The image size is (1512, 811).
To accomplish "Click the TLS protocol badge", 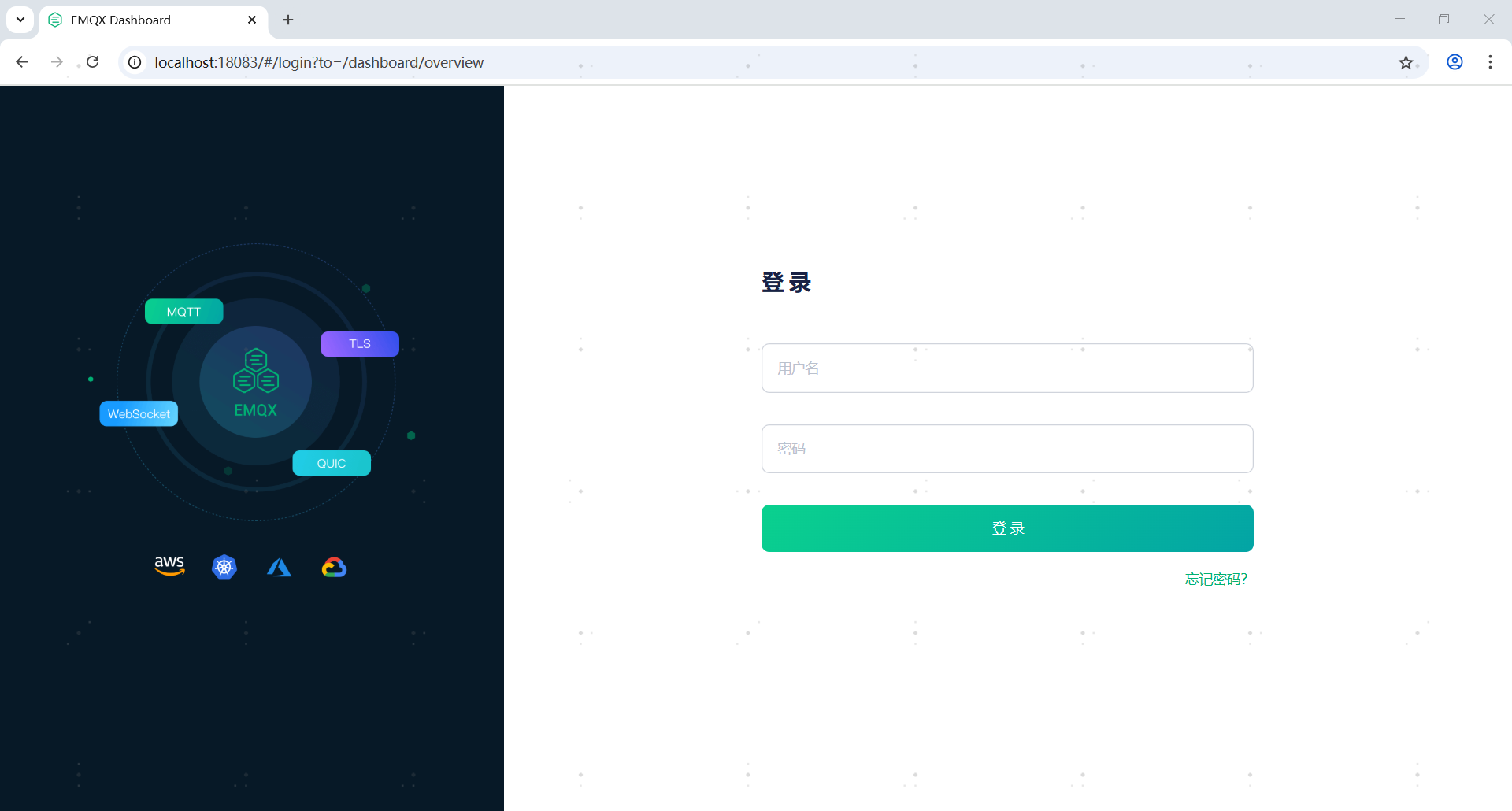I will pyautogui.click(x=360, y=344).
